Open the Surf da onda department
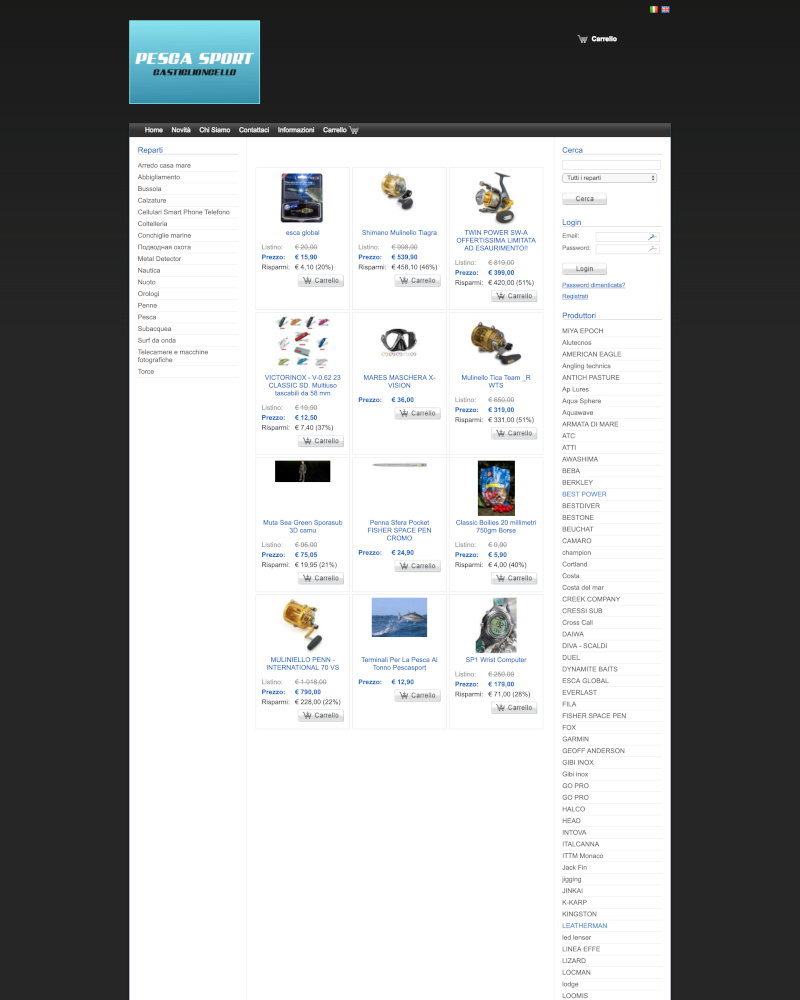The height and width of the screenshot is (1000, 800). (x=158, y=341)
